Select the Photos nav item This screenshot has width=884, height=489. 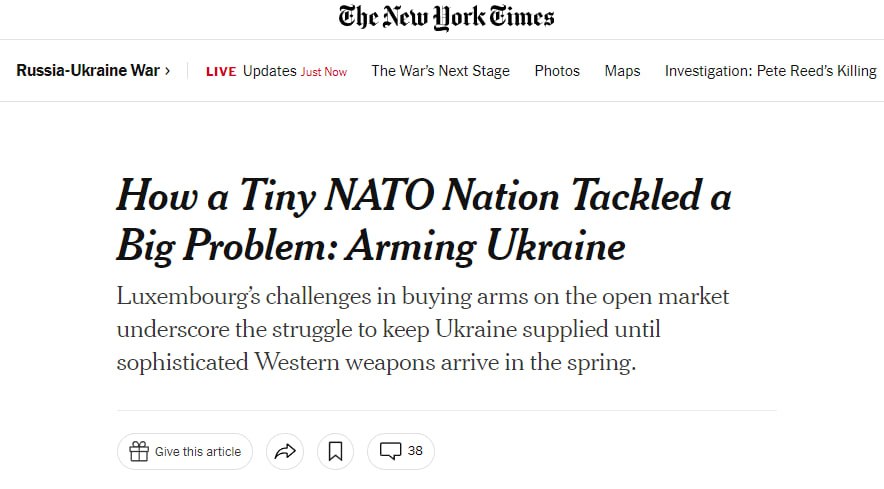557,71
